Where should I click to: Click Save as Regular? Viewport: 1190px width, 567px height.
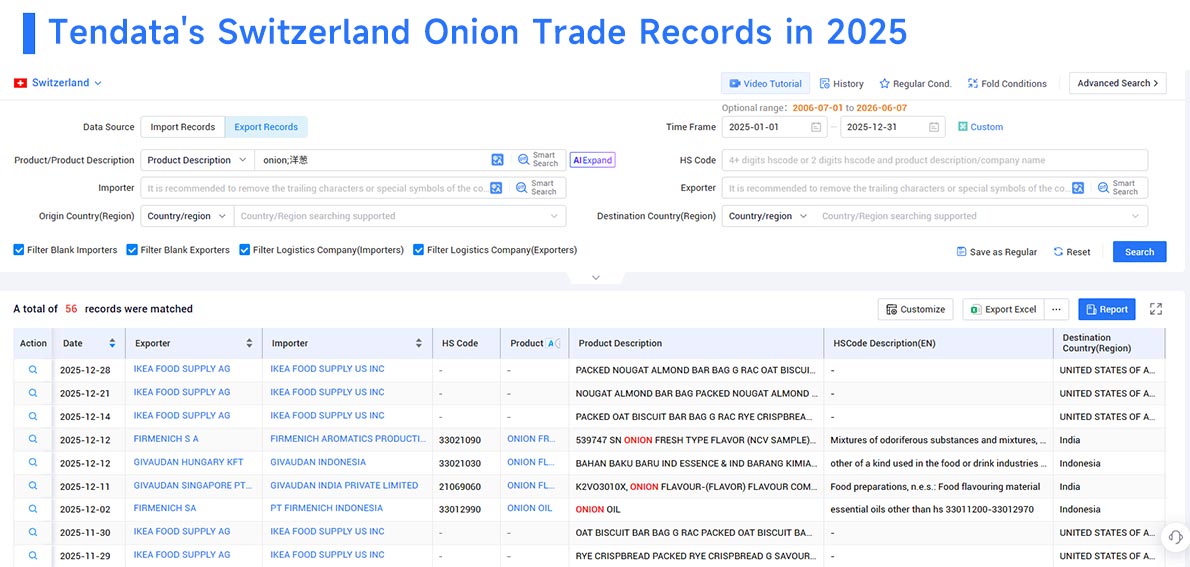[x=996, y=252]
